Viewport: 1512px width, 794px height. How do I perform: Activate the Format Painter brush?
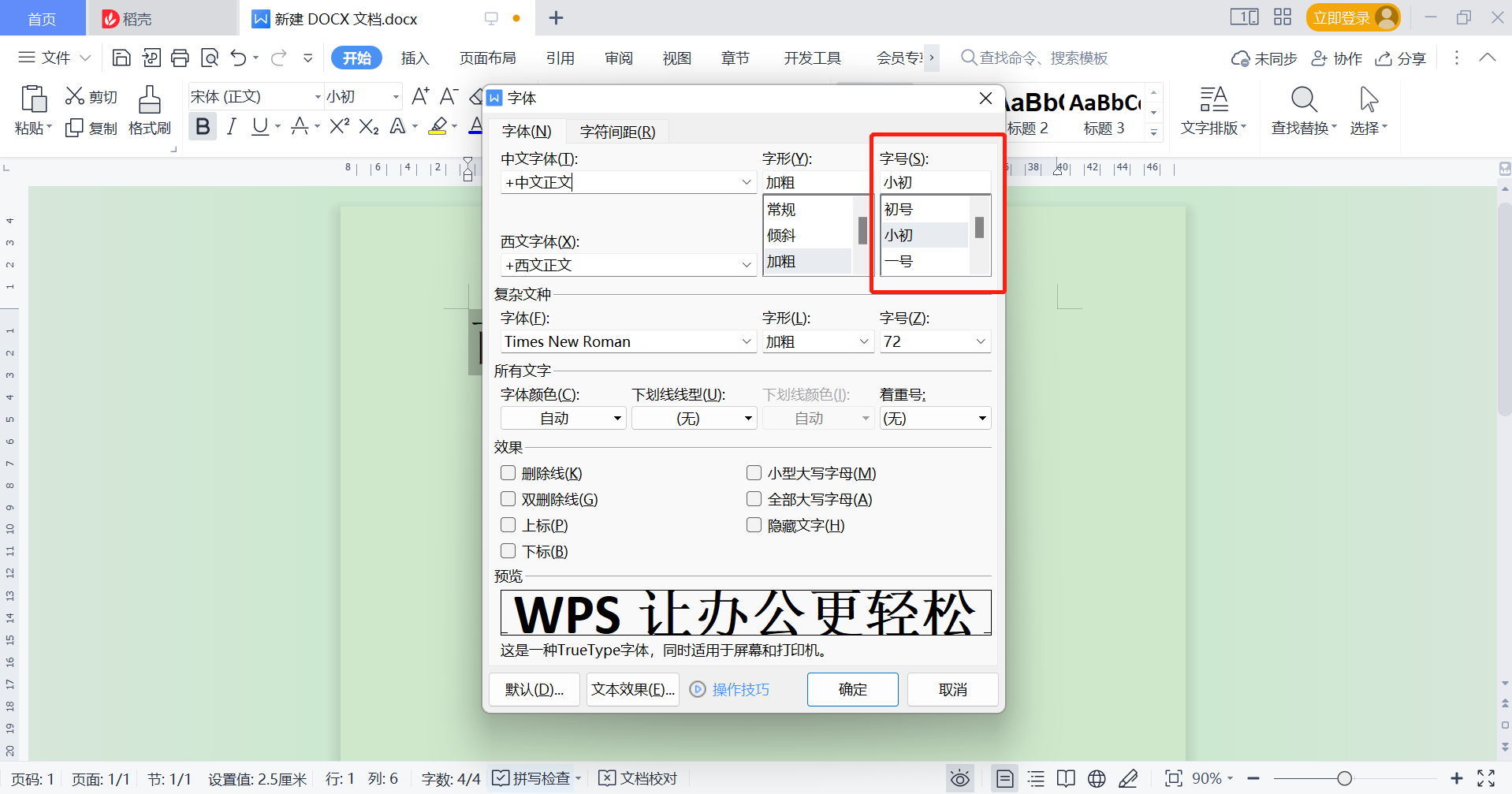[150, 100]
